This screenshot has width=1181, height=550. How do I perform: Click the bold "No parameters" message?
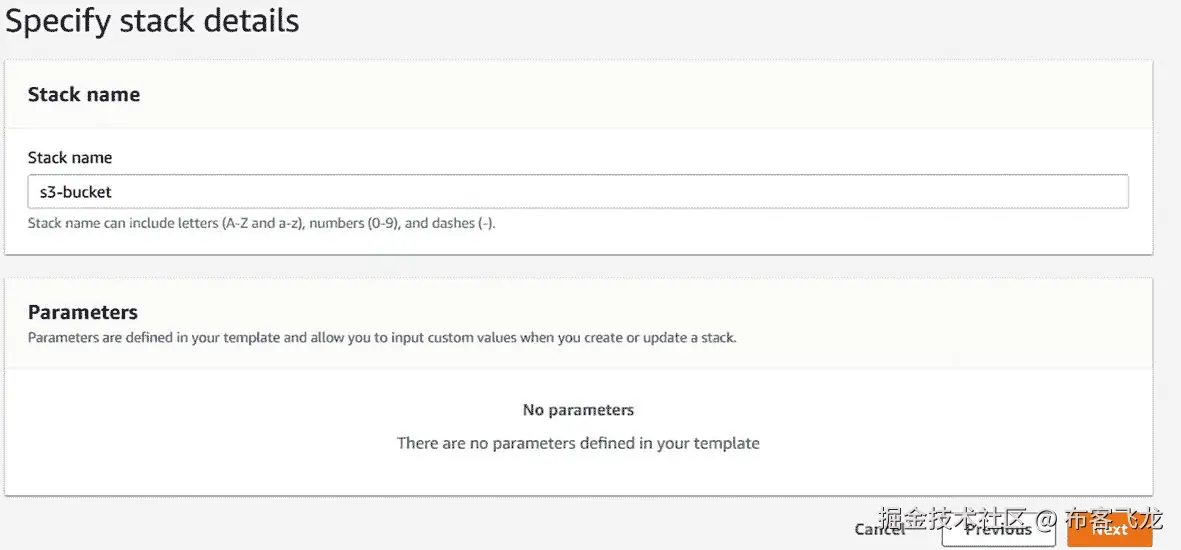578,410
